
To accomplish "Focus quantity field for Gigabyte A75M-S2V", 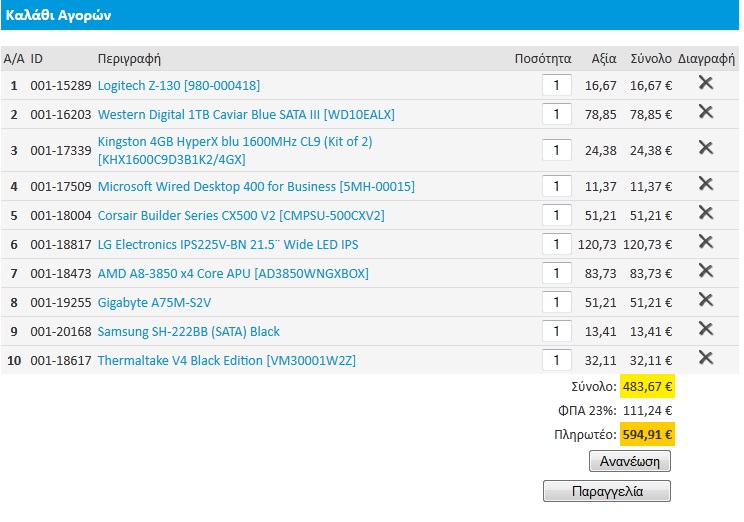I will point(557,302).
